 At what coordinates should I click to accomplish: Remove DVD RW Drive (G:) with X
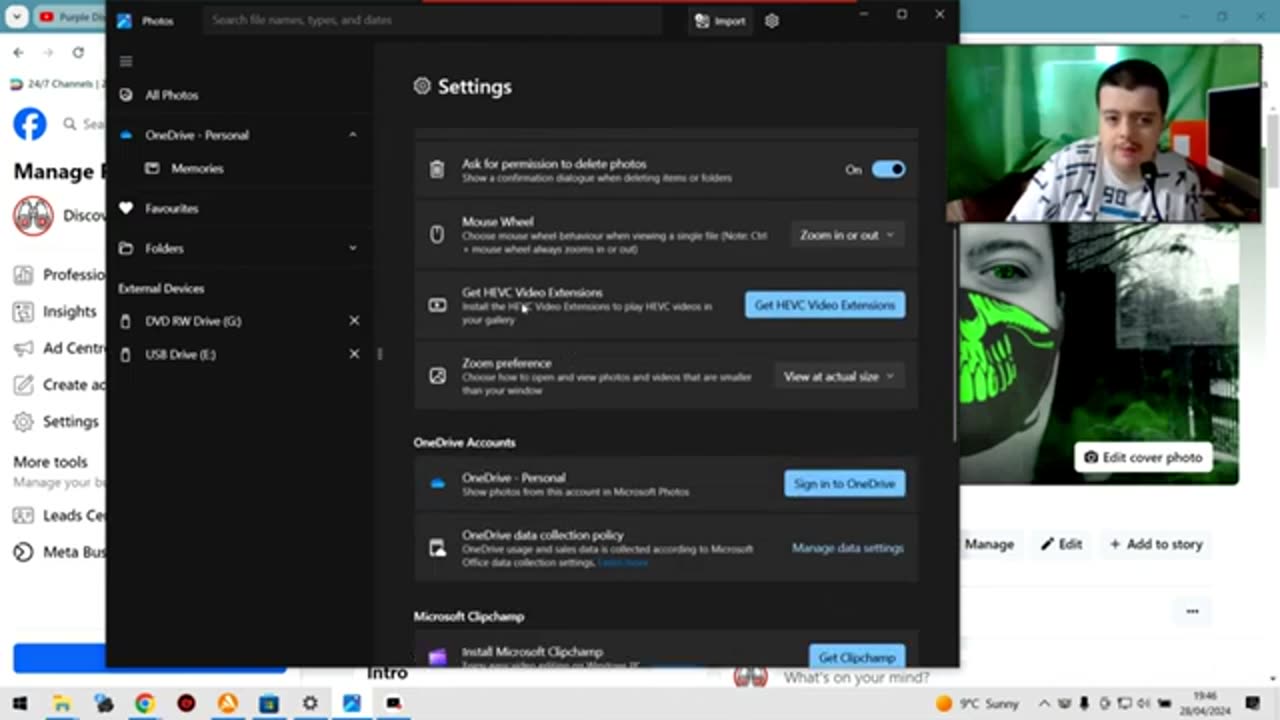[x=354, y=321]
